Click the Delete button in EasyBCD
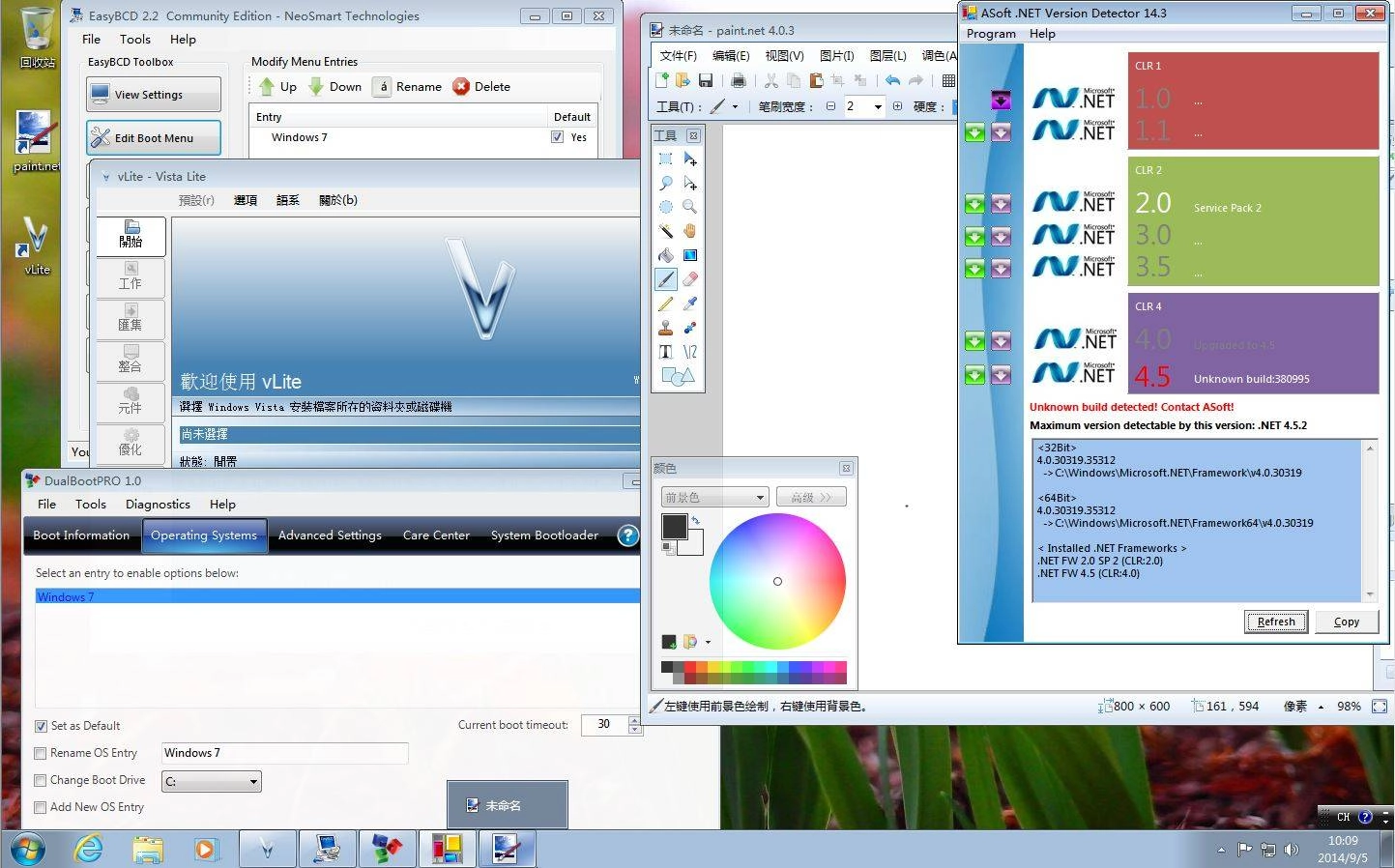 pyautogui.click(x=481, y=87)
